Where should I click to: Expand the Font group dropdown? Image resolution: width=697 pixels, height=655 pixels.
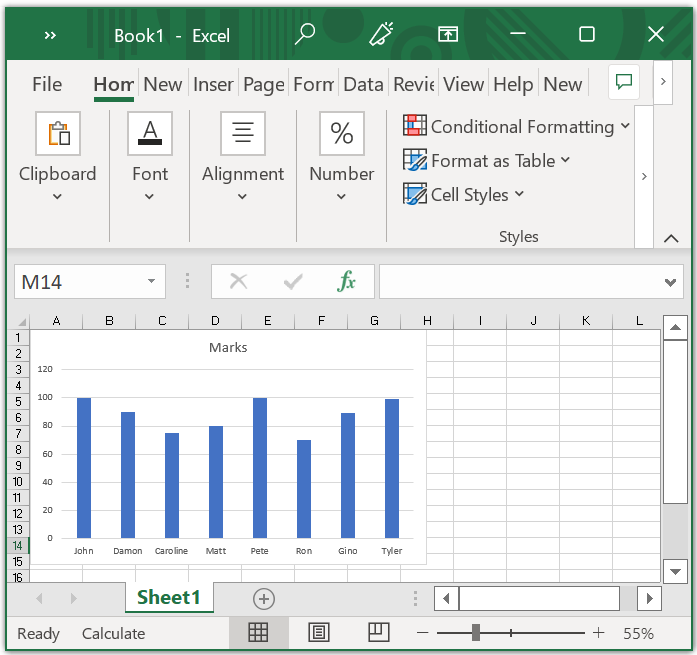tap(150, 196)
